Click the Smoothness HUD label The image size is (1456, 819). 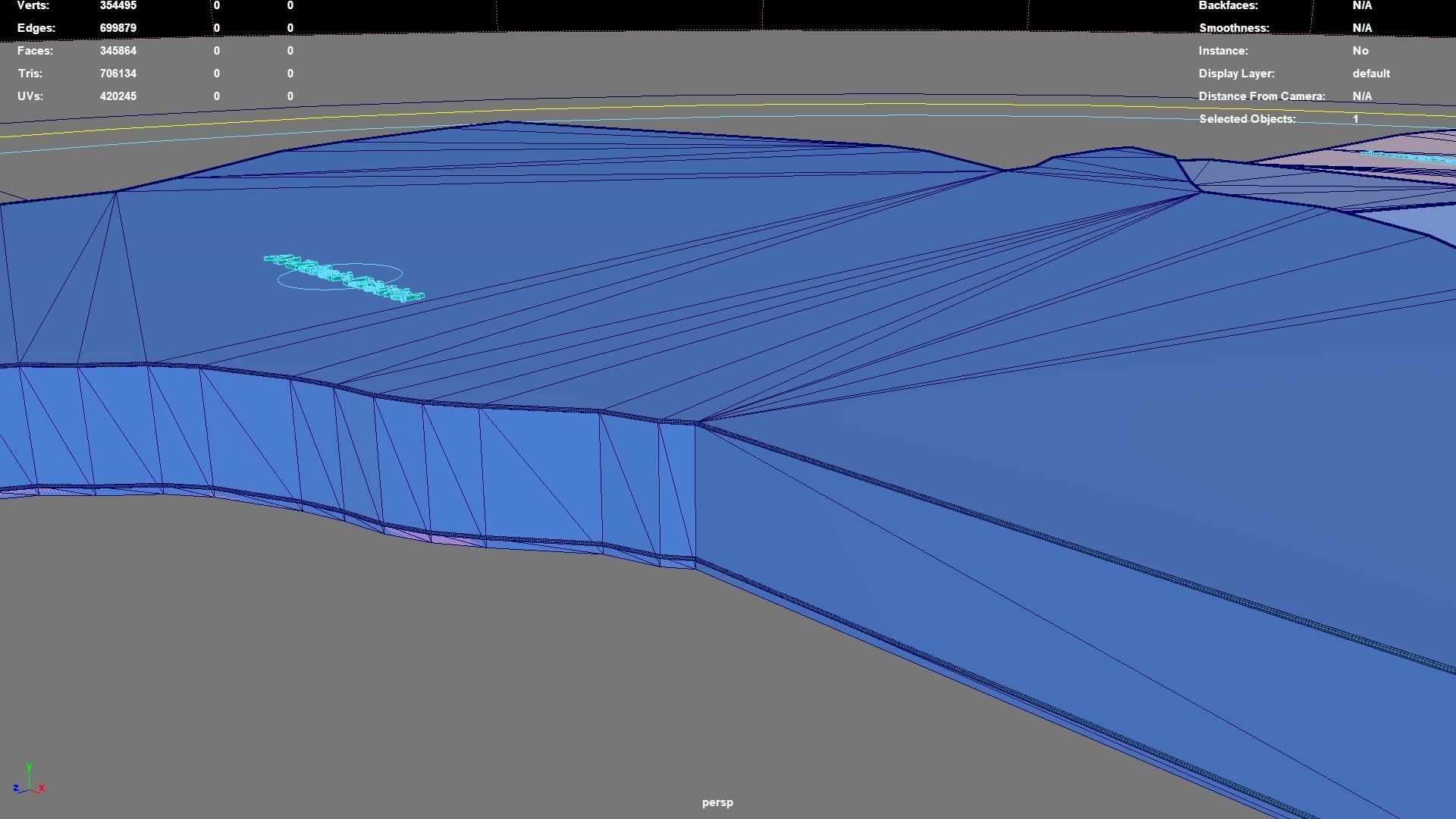click(1233, 28)
